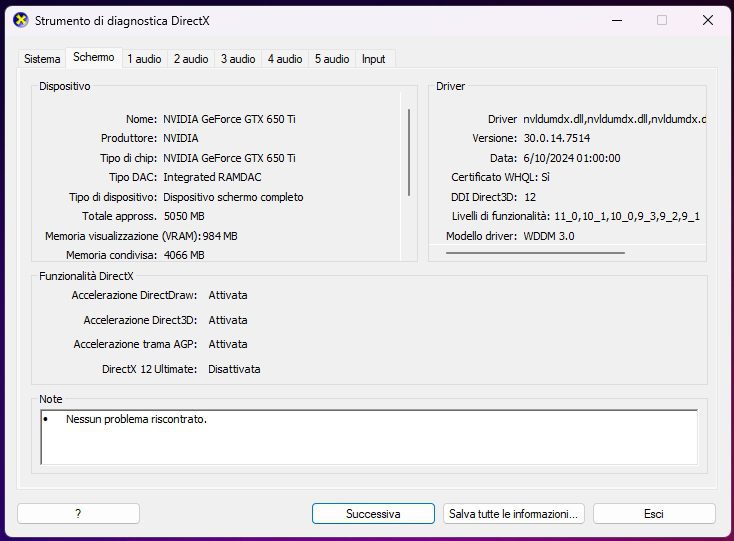Close the DirectX diagnostic window
Image resolution: width=734 pixels, height=541 pixels.
point(708,20)
